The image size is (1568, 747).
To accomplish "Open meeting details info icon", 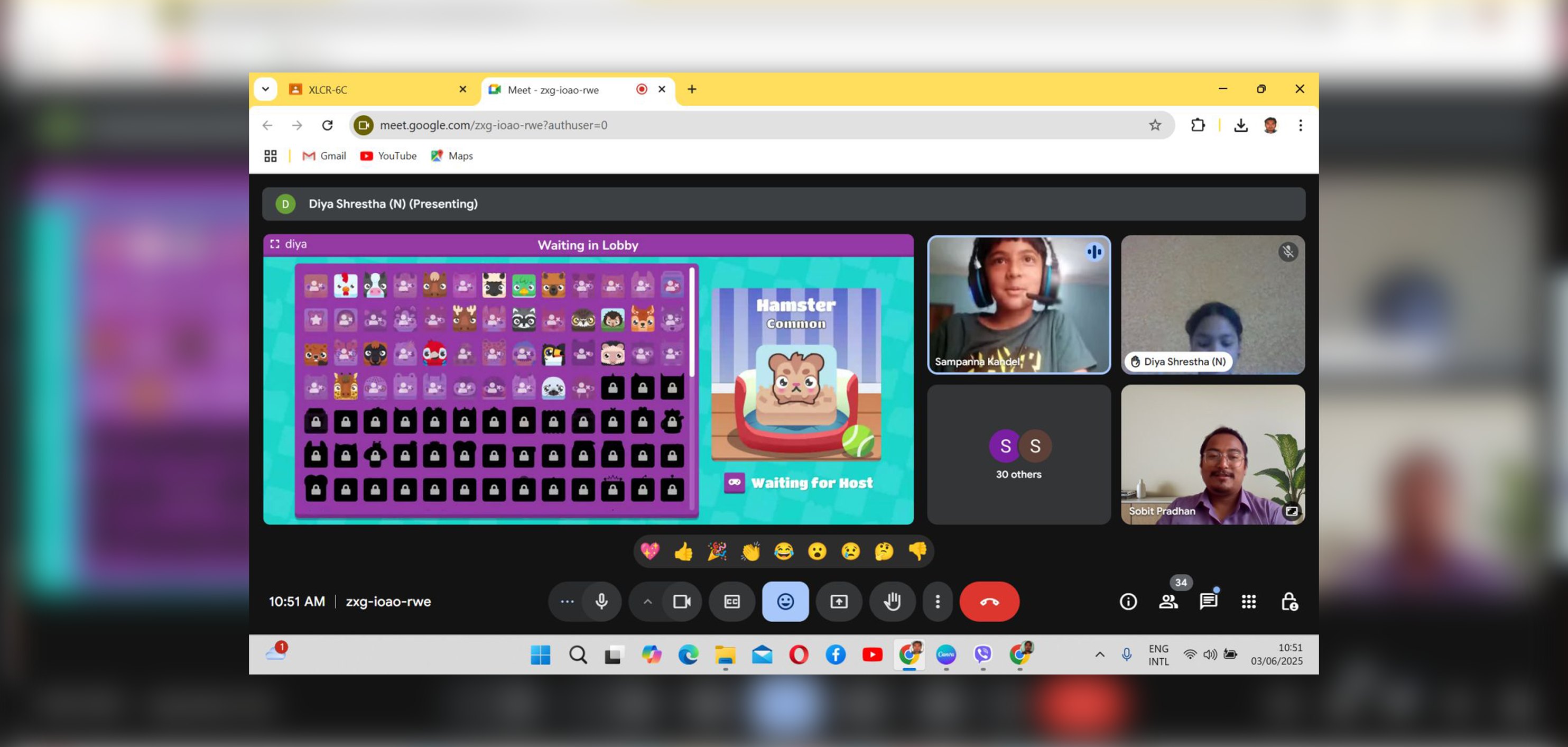I will (x=1128, y=602).
